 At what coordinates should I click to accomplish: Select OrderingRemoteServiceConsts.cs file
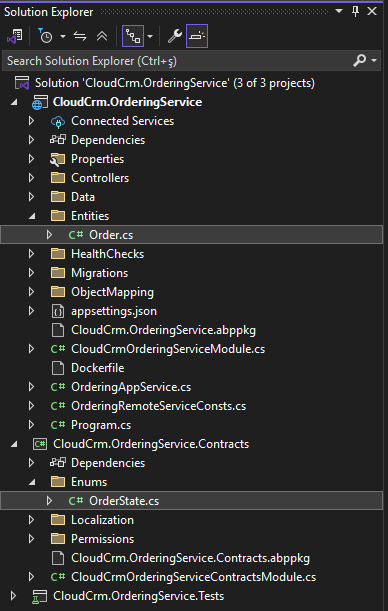(159, 406)
